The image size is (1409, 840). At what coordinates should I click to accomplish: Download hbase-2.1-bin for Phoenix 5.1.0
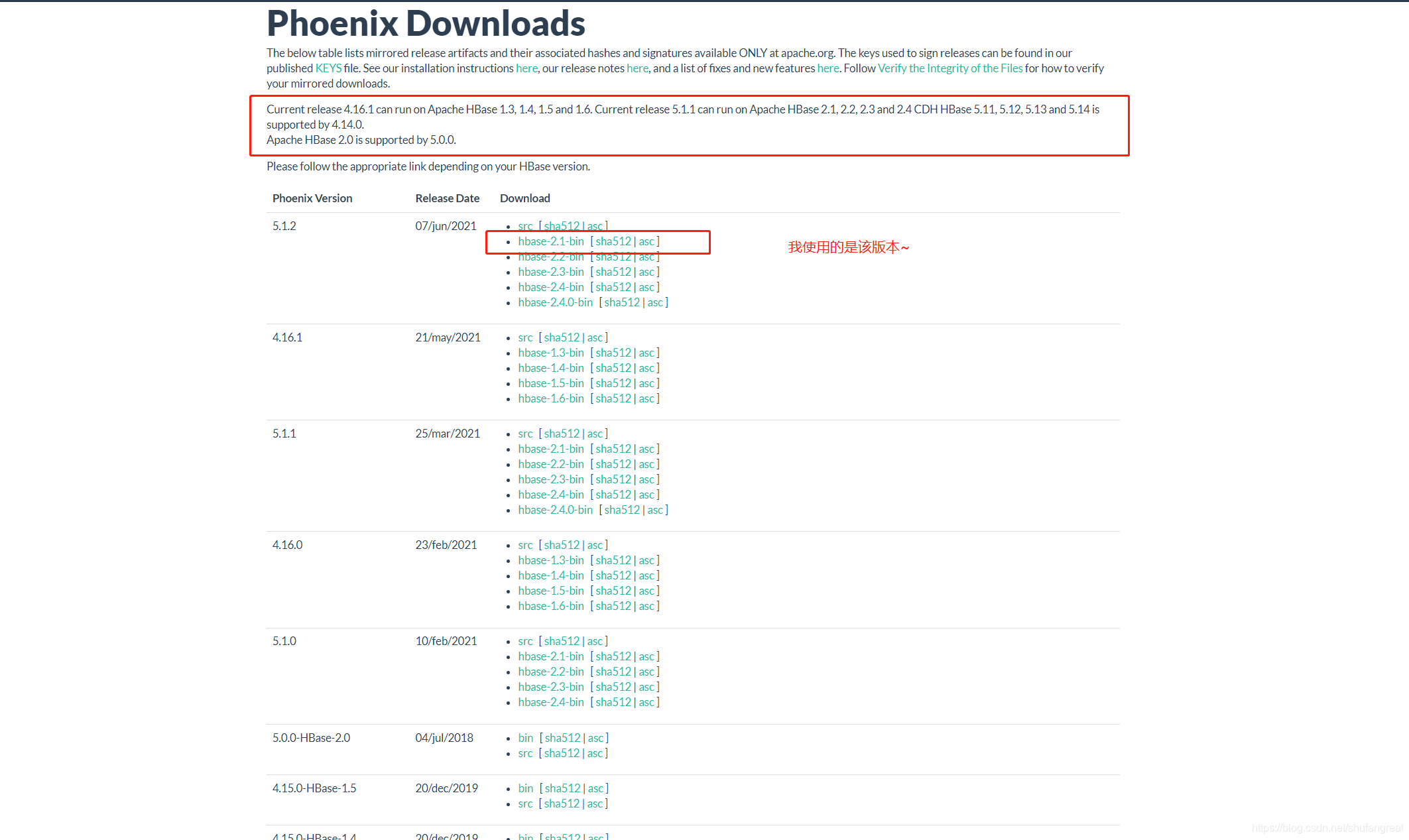tap(550, 656)
